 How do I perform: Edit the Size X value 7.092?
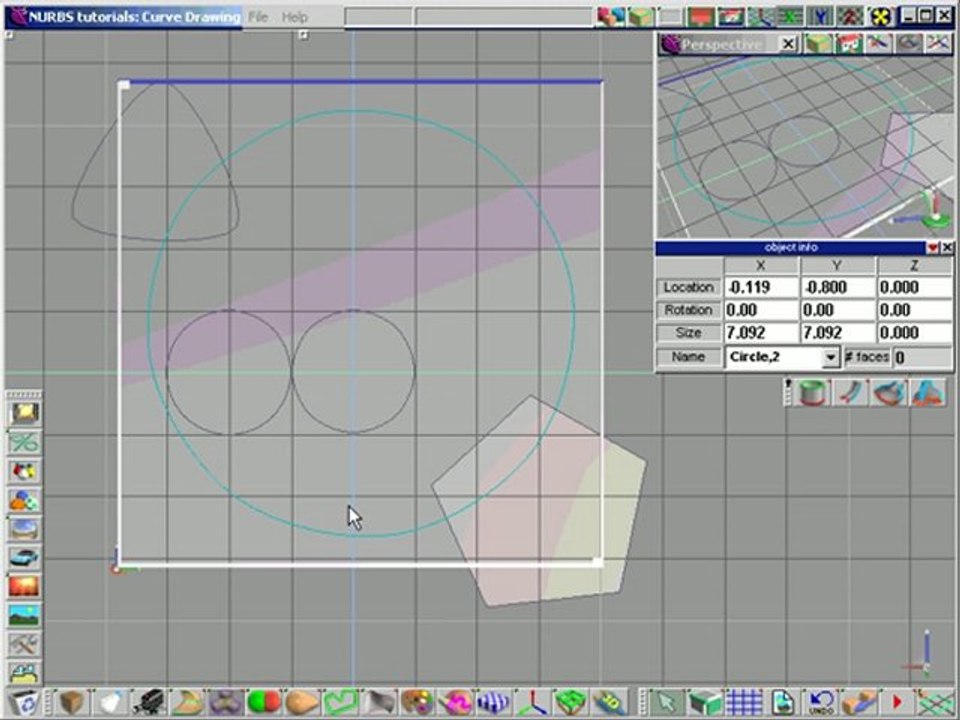(x=762, y=332)
